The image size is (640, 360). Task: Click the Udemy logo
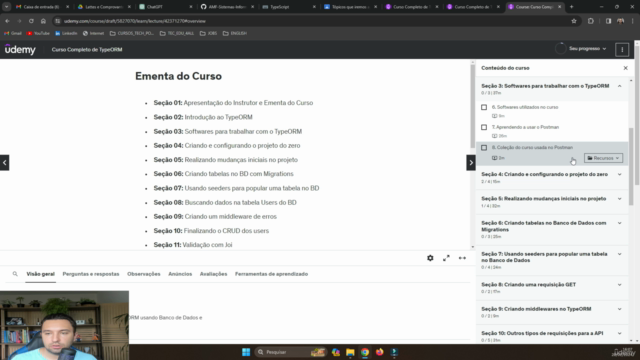20,49
